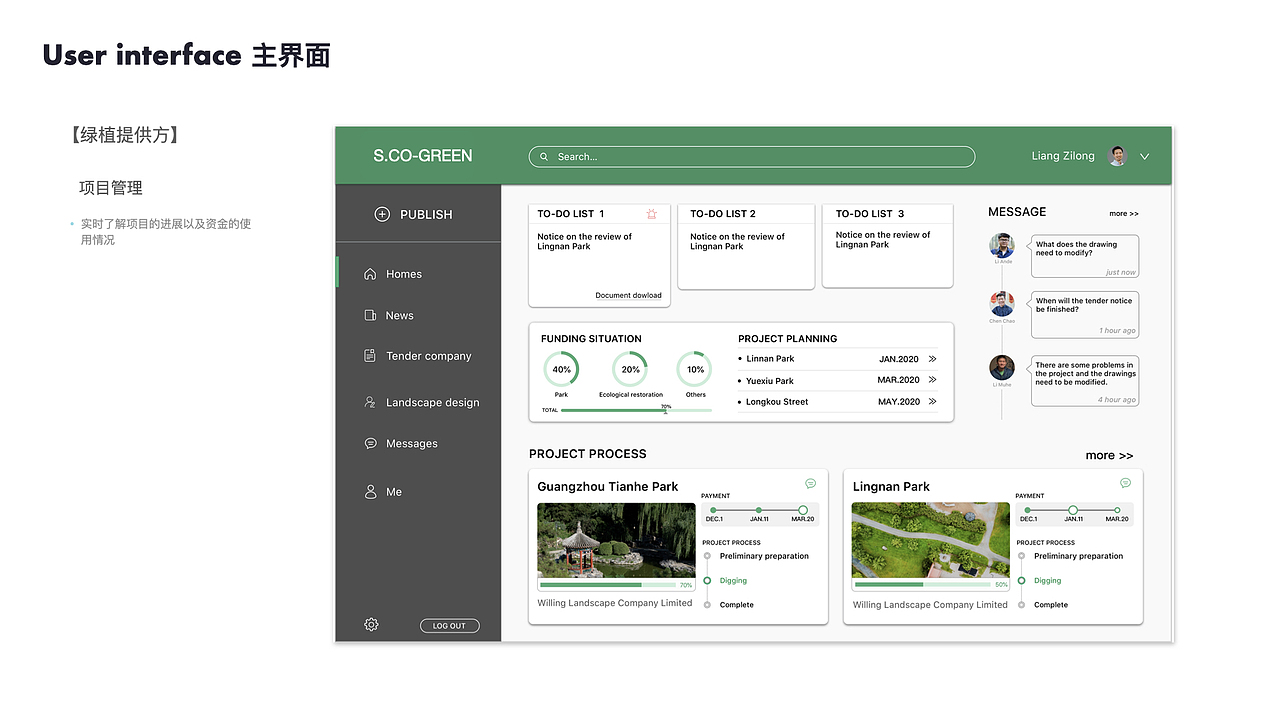
Task: Click the alarm icon on TO-DO LIST 1
Action: pyautogui.click(x=651, y=213)
